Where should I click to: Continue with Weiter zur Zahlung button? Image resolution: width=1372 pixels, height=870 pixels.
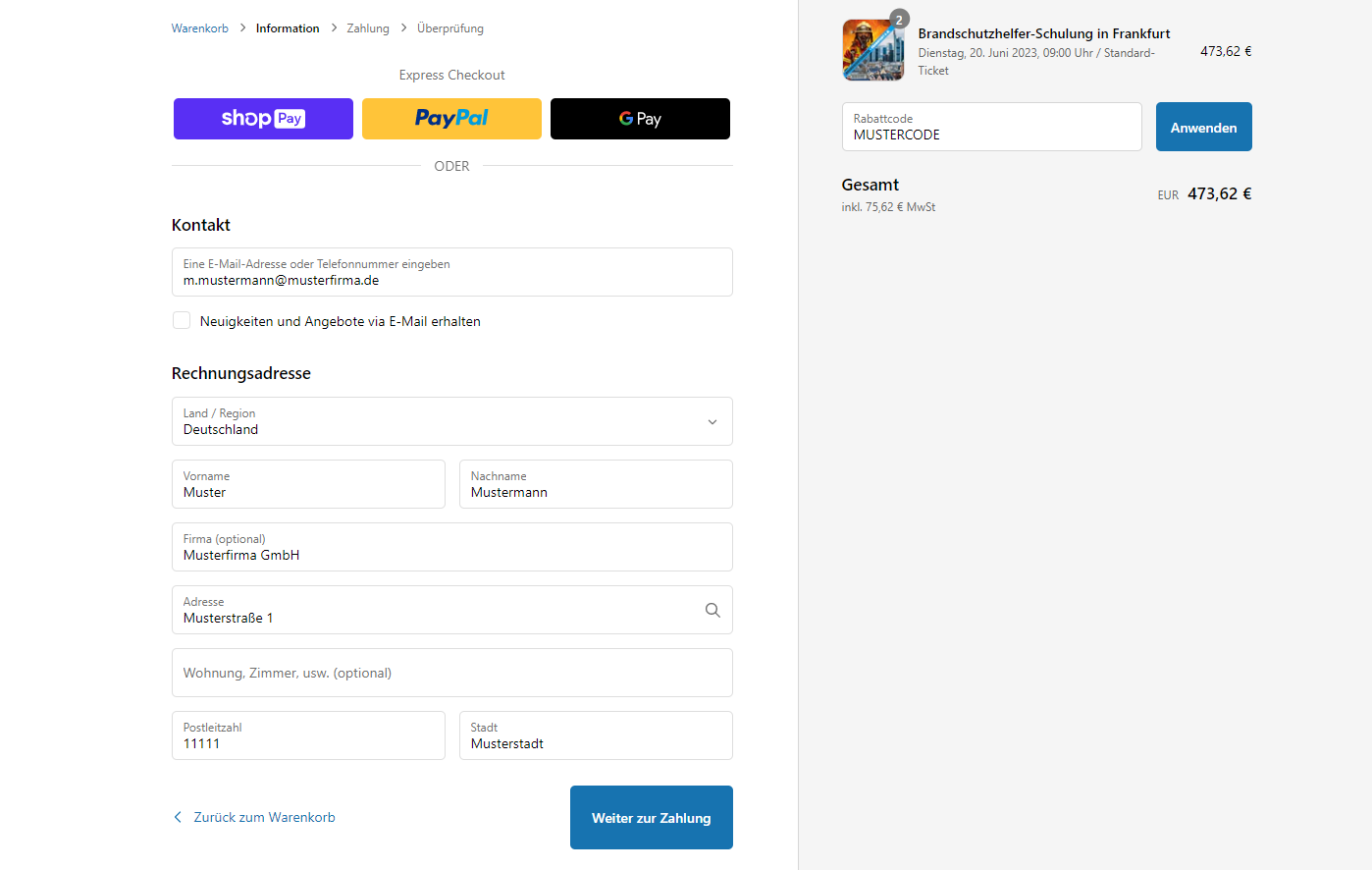click(652, 817)
